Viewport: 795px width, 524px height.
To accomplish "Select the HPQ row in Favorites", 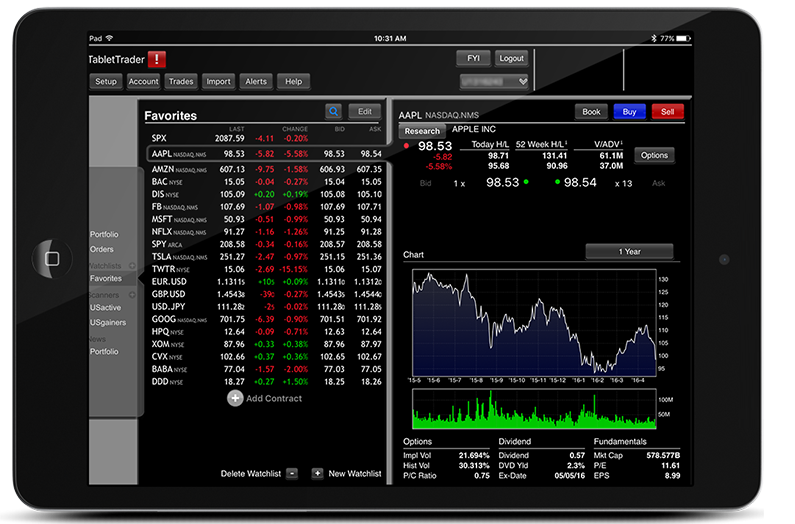I will pos(266,332).
